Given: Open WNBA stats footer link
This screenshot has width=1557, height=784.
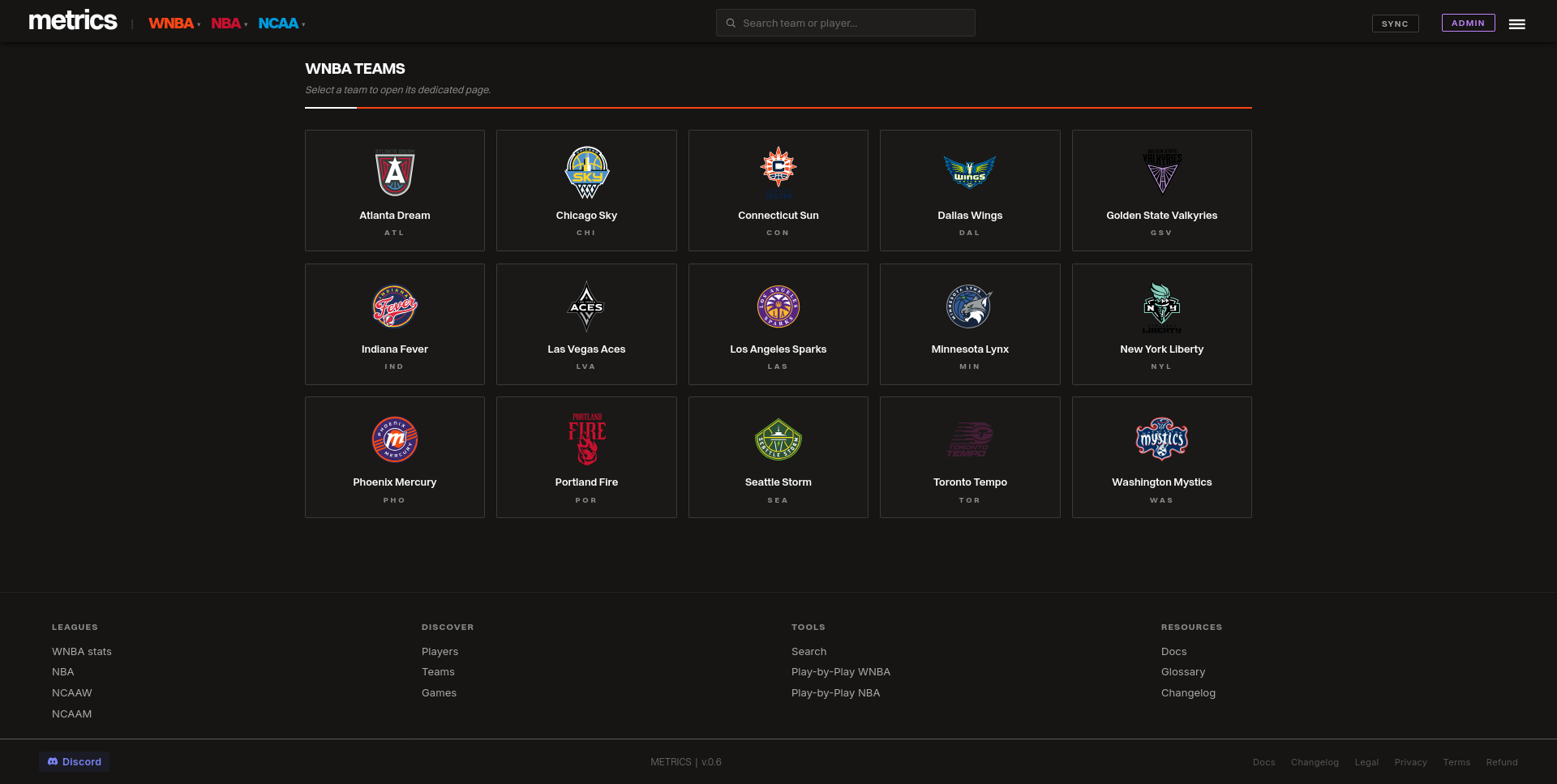Looking at the screenshot, I should pyautogui.click(x=82, y=651).
